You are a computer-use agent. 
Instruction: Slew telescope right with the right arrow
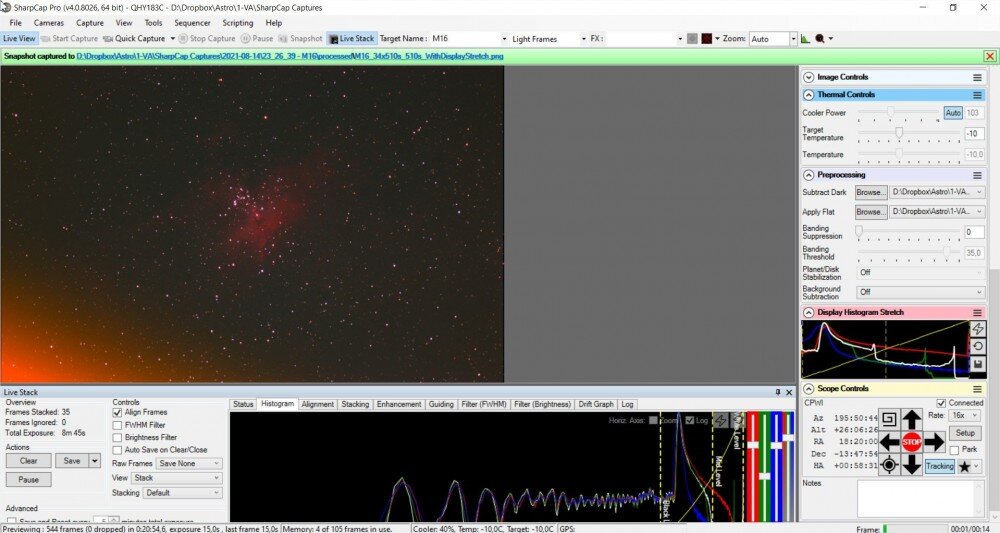pos(934,441)
